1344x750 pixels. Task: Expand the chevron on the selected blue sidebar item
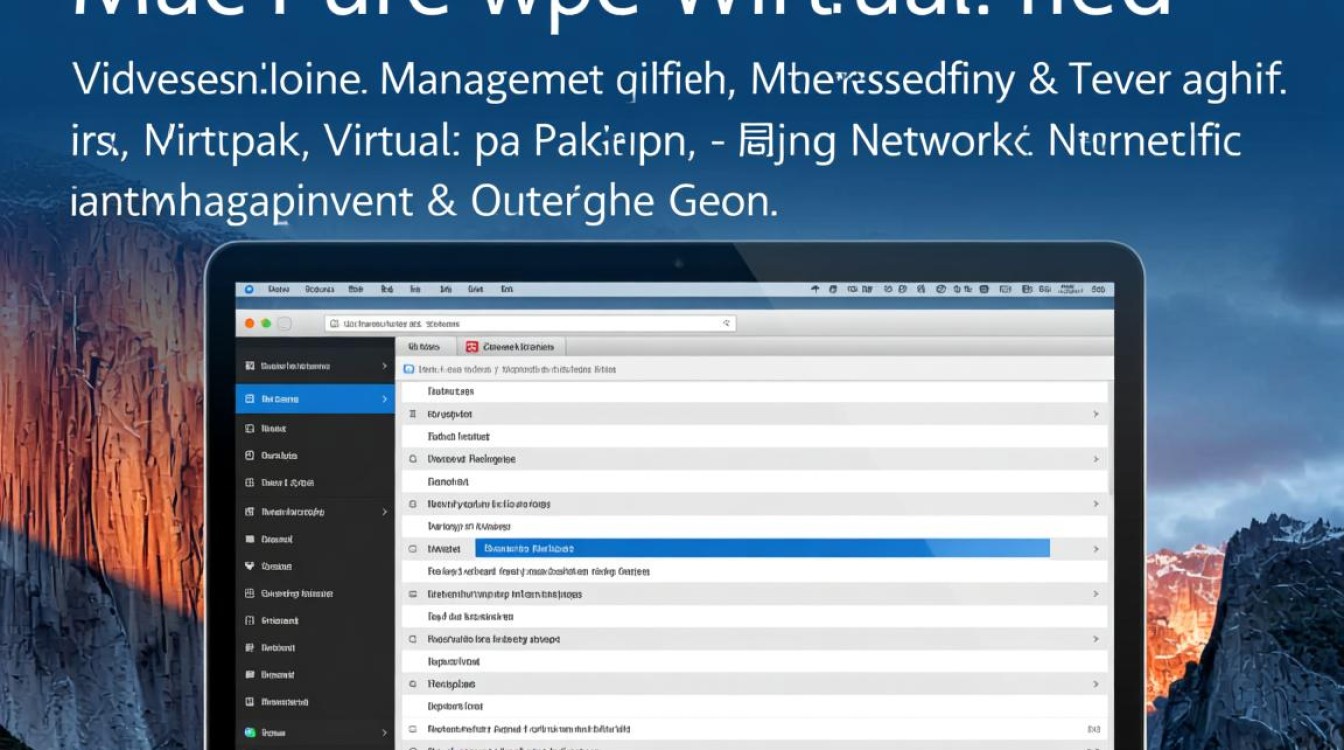(384, 399)
